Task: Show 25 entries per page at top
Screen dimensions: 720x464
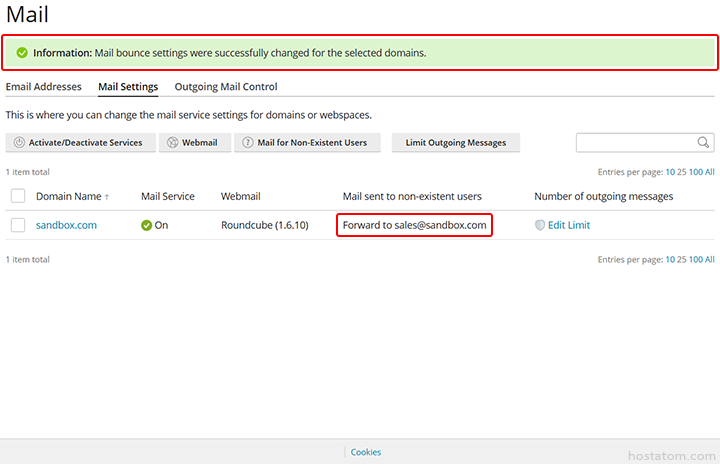Action: 682,172
